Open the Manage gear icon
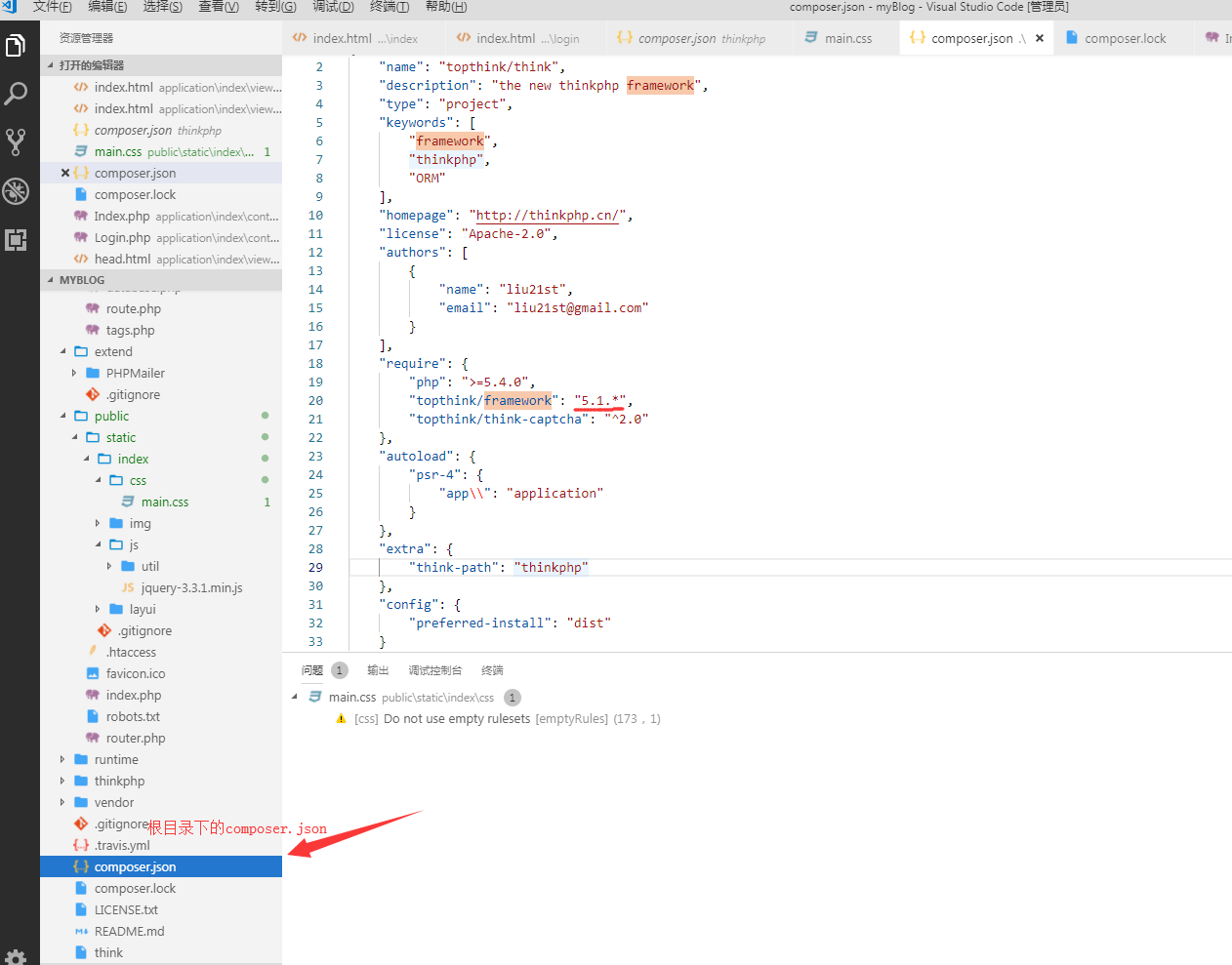Viewport: 1232px width, 965px height. tap(16, 956)
